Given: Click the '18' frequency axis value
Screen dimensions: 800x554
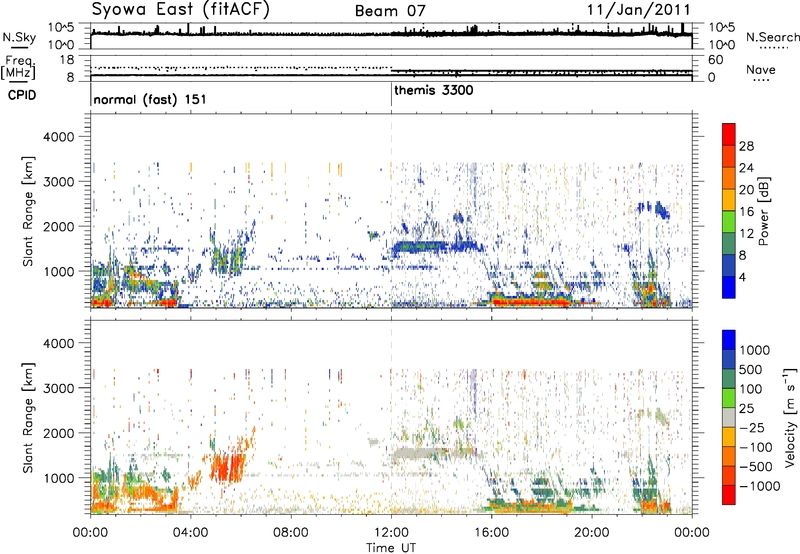Looking at the screenshot, I should (67, 60).
